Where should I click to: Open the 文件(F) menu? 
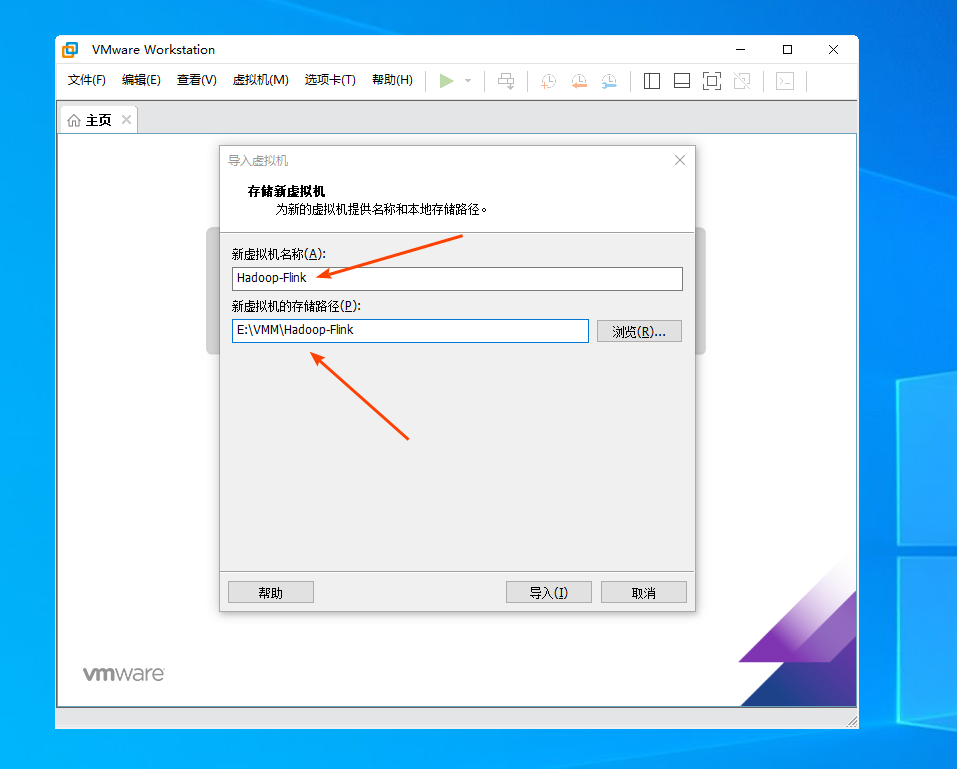tap(87, 80)
